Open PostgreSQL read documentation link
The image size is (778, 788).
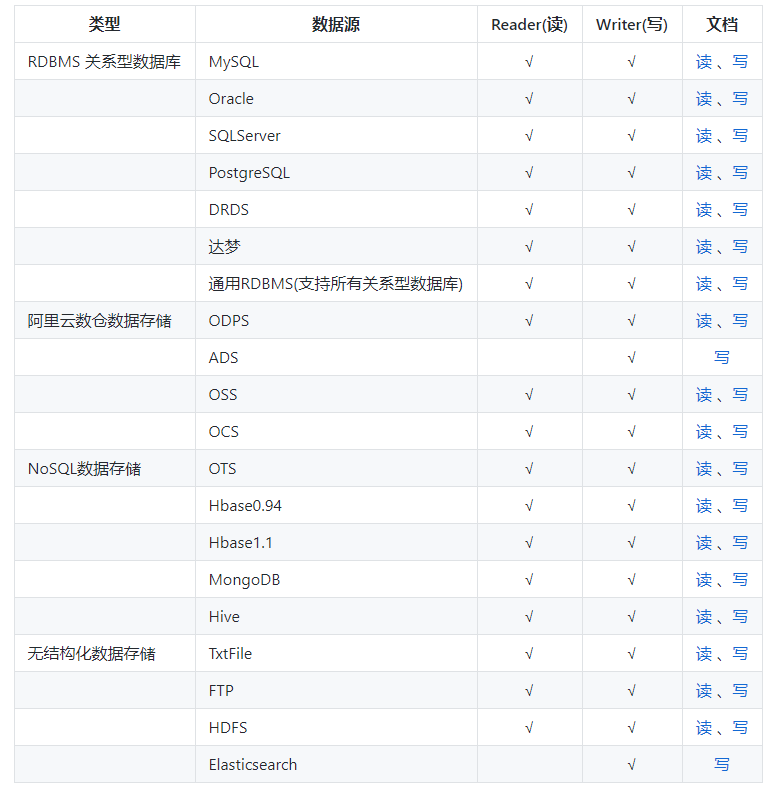click(704, 173)
